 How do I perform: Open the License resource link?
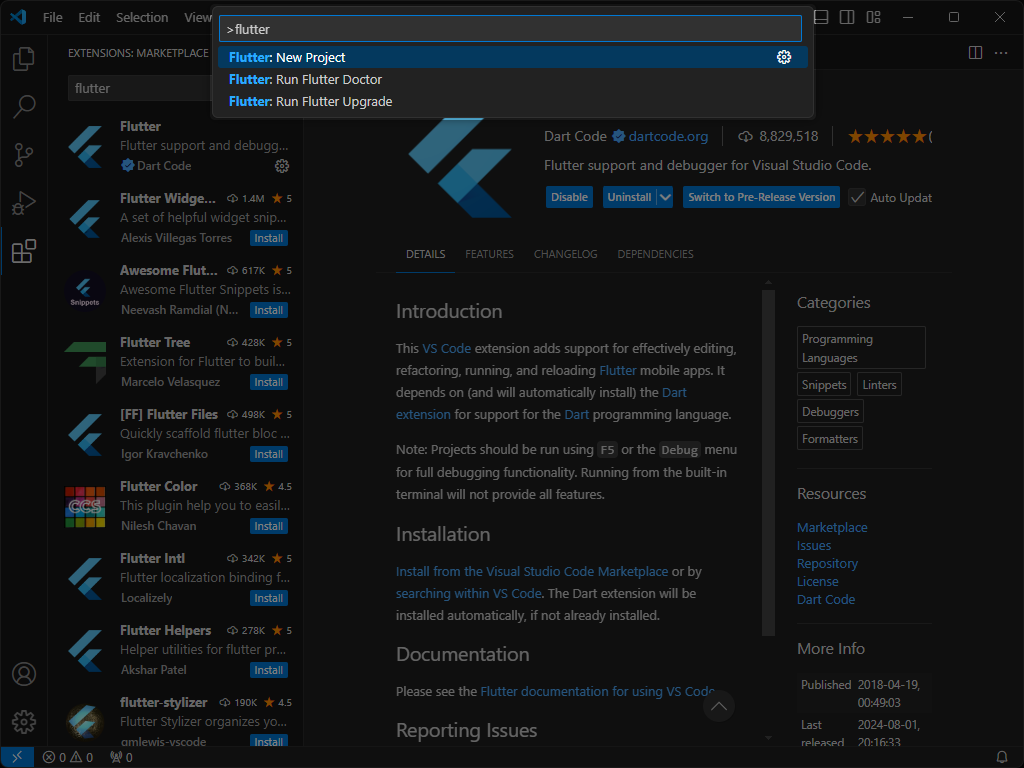click(818, 581)
